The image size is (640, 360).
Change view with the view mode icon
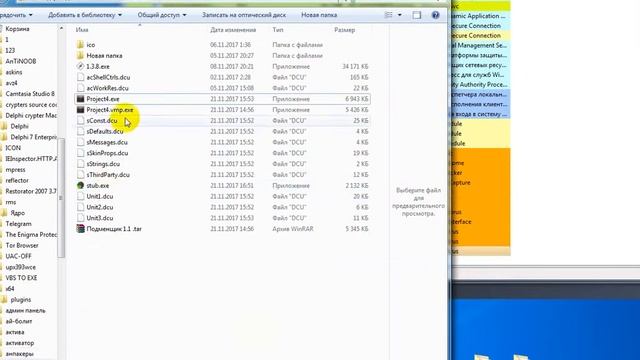(389, 15)
